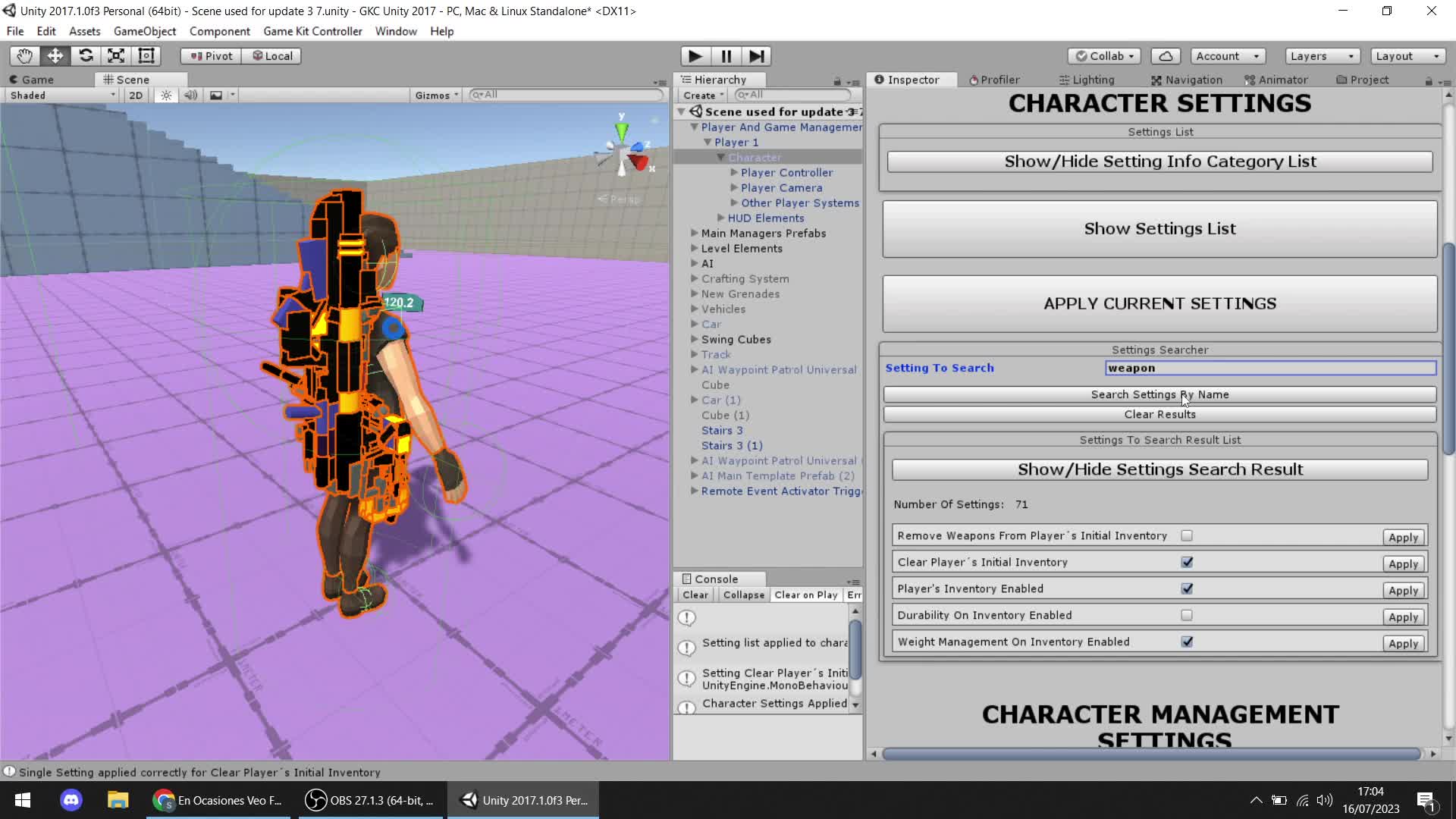1456x819 pixels.
Task: Select the Rotate tool icon
Action: pyautogui.click(x=86, y=56)
